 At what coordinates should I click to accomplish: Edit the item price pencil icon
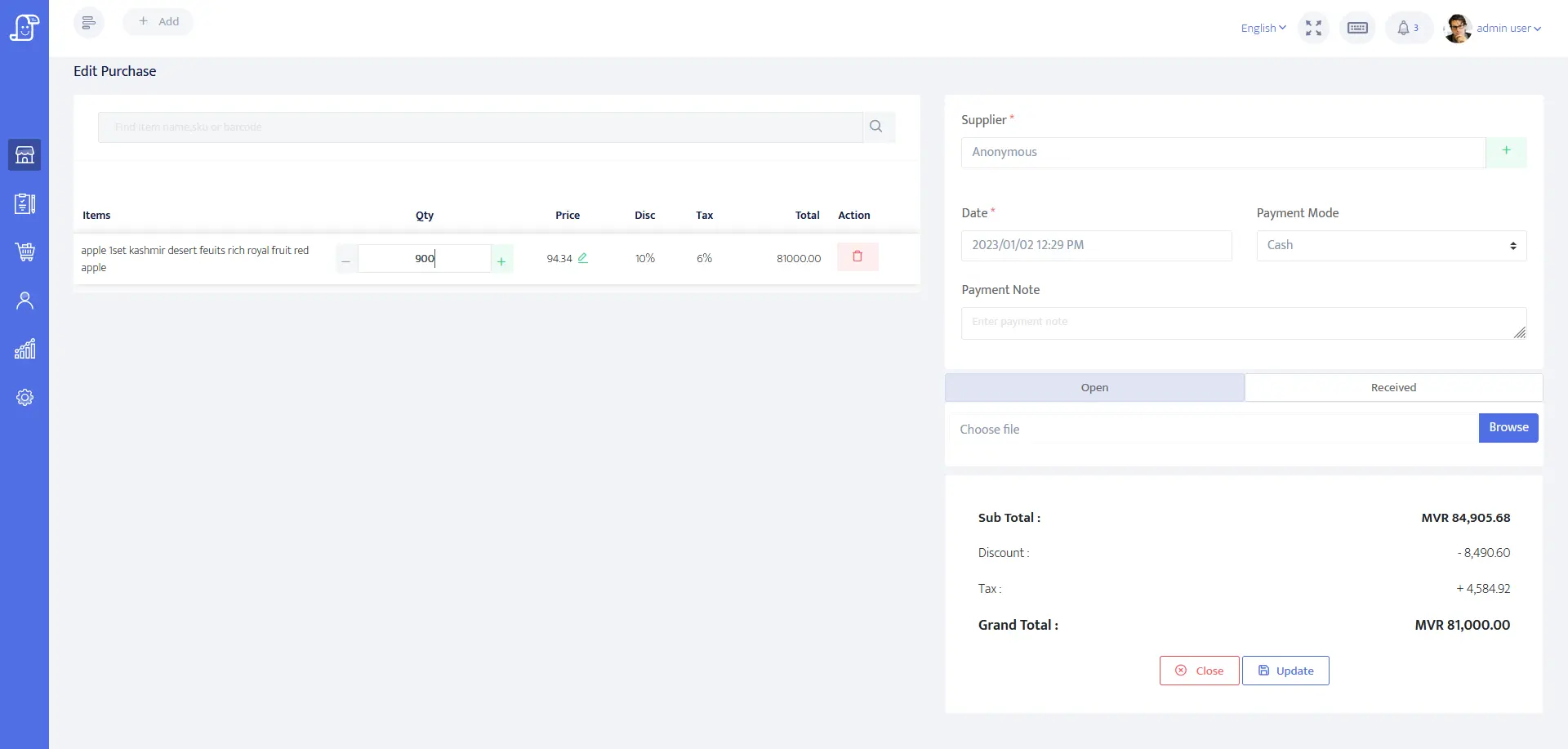[x=583, y=258]
